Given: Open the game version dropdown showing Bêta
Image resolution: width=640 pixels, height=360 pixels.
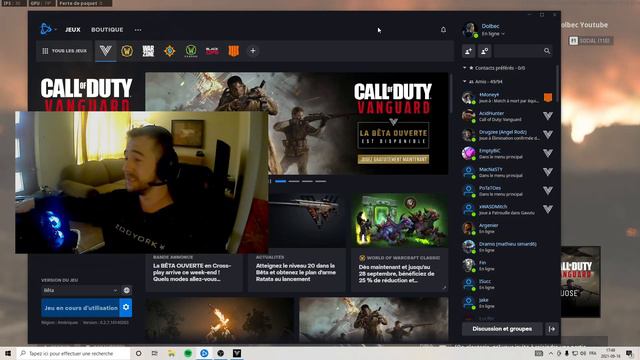Looking at the screenshot, I should point(80,290).
